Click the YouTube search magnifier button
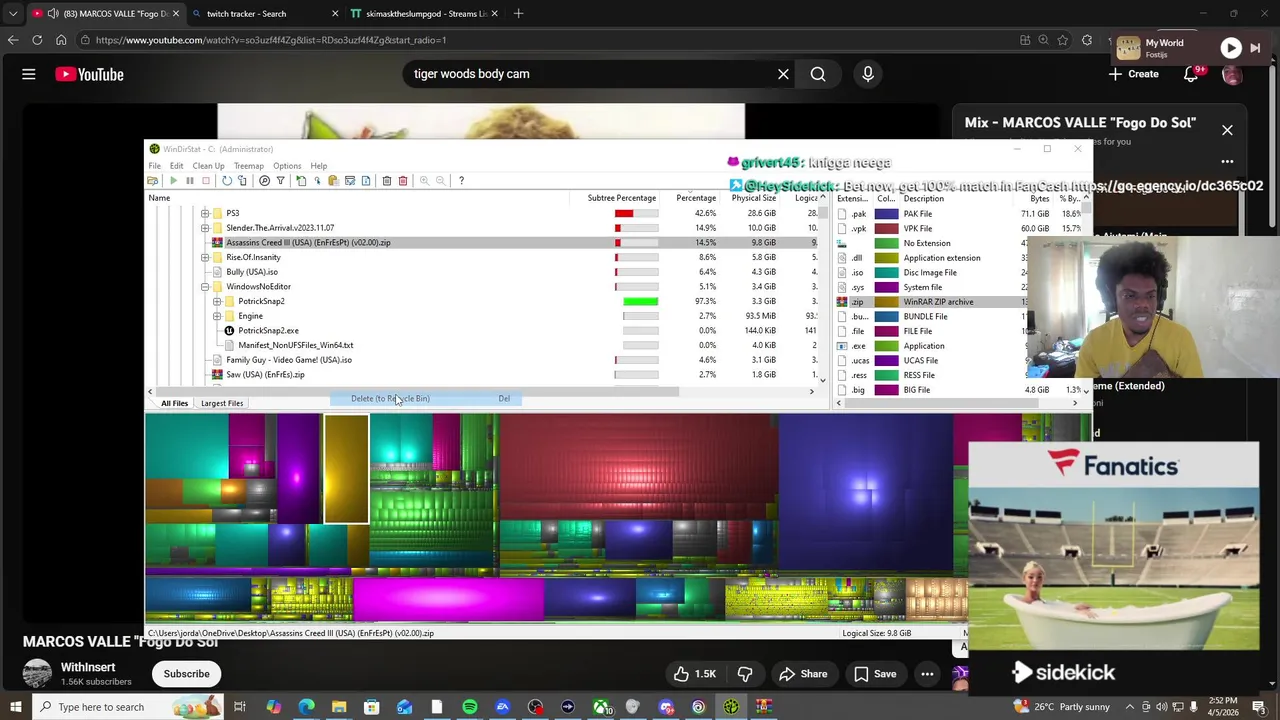Image resolution: width=1280 pixels, height=720 pixels. pyautogui.click(x=818, y=74)
